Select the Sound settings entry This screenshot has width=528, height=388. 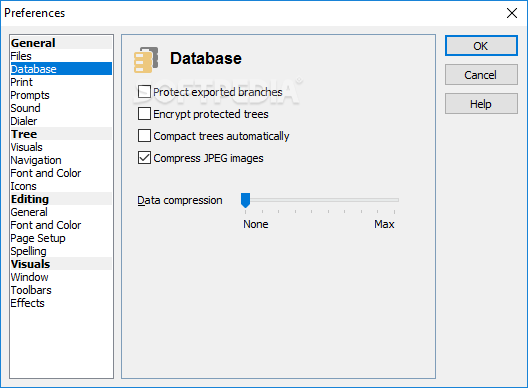(x=61, y=108)
